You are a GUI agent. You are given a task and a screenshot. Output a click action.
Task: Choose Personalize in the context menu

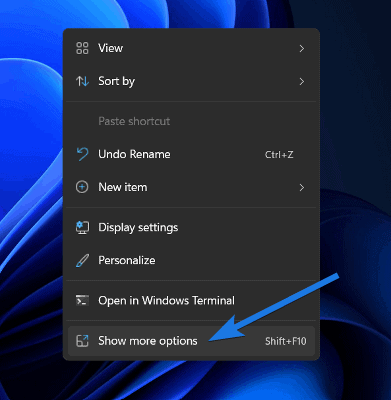tap(191, 260)
